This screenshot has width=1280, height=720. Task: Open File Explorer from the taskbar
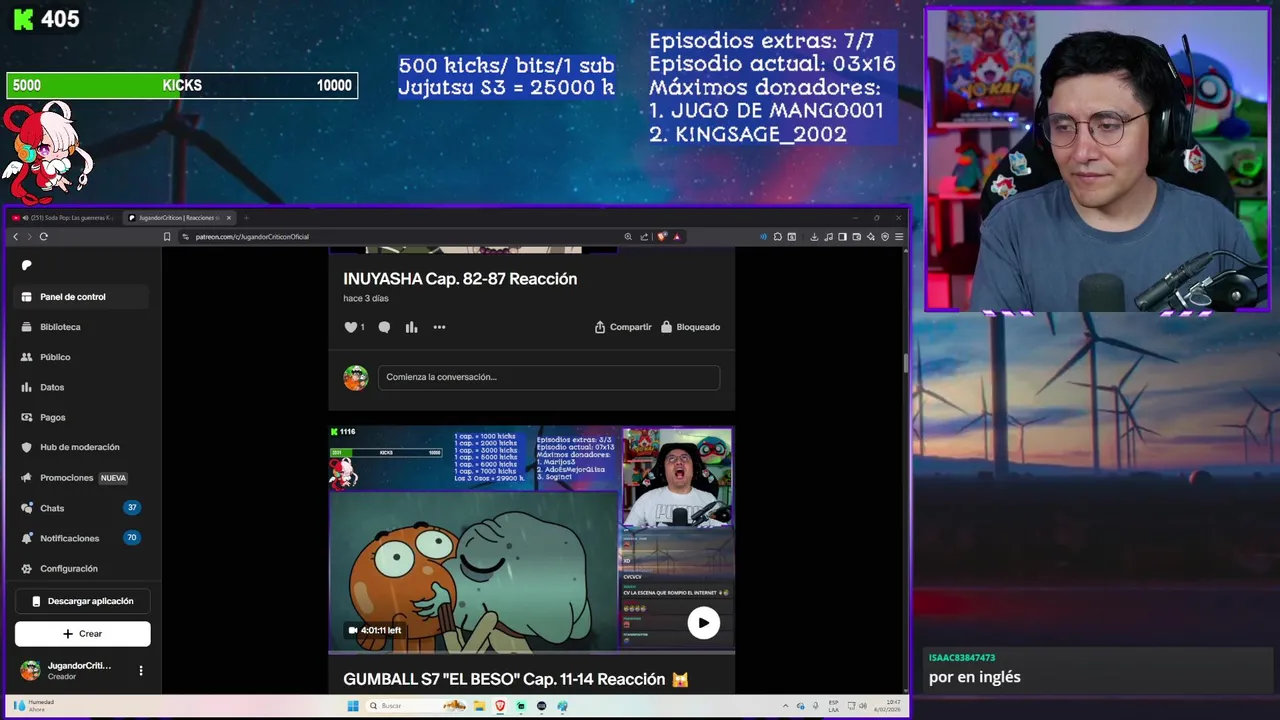[479, 706]
